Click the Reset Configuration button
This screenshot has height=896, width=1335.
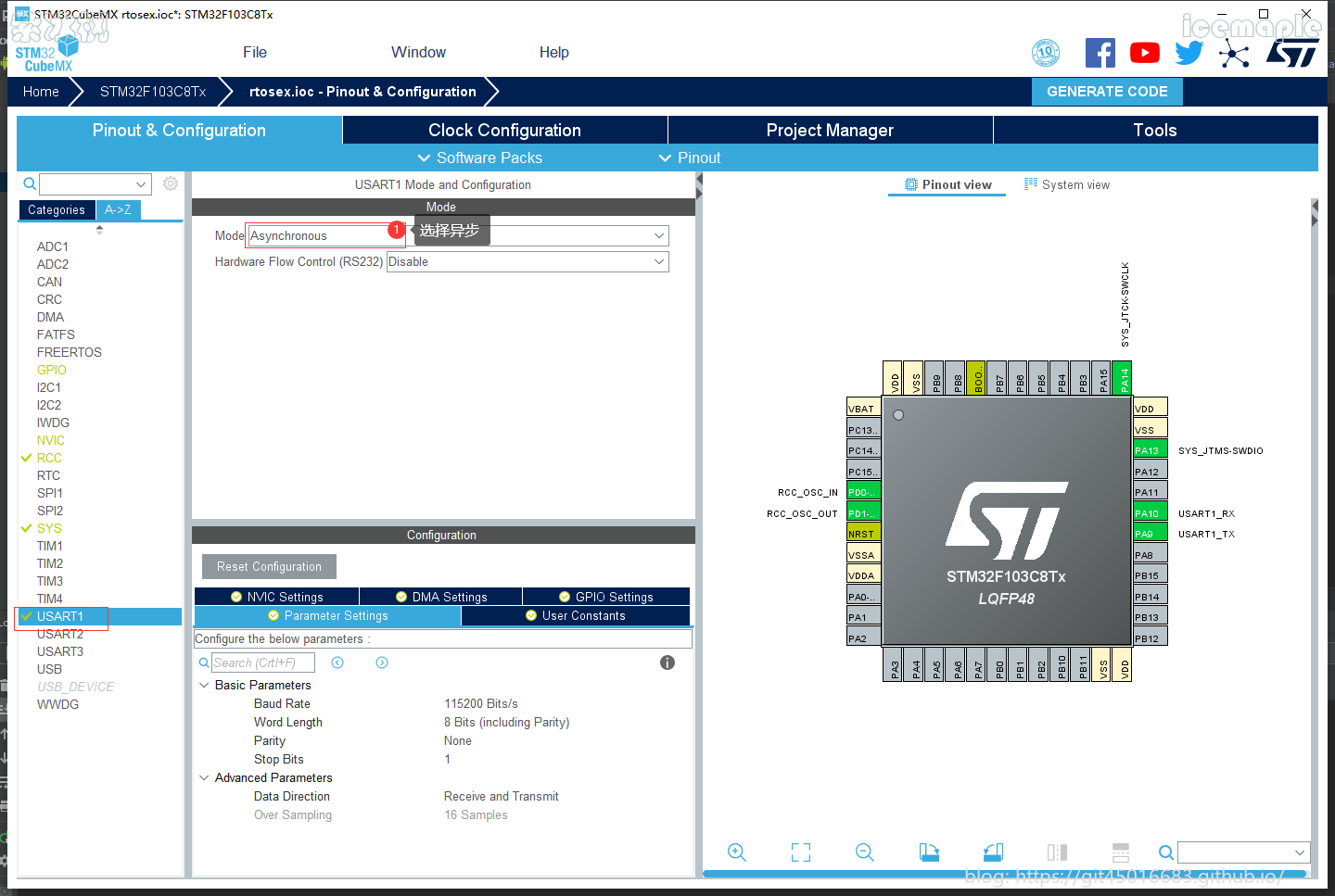269,566
